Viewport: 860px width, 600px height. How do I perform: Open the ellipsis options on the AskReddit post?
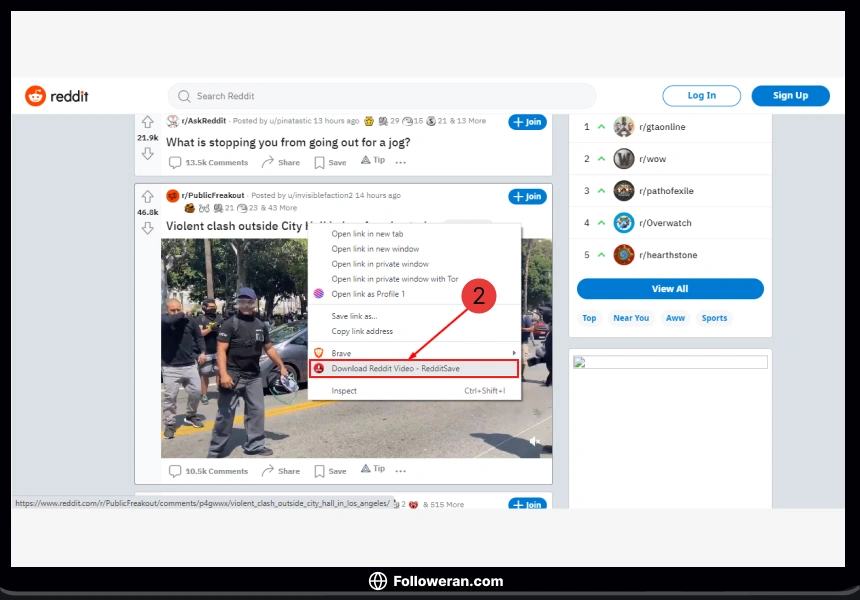tap(401, 161)
